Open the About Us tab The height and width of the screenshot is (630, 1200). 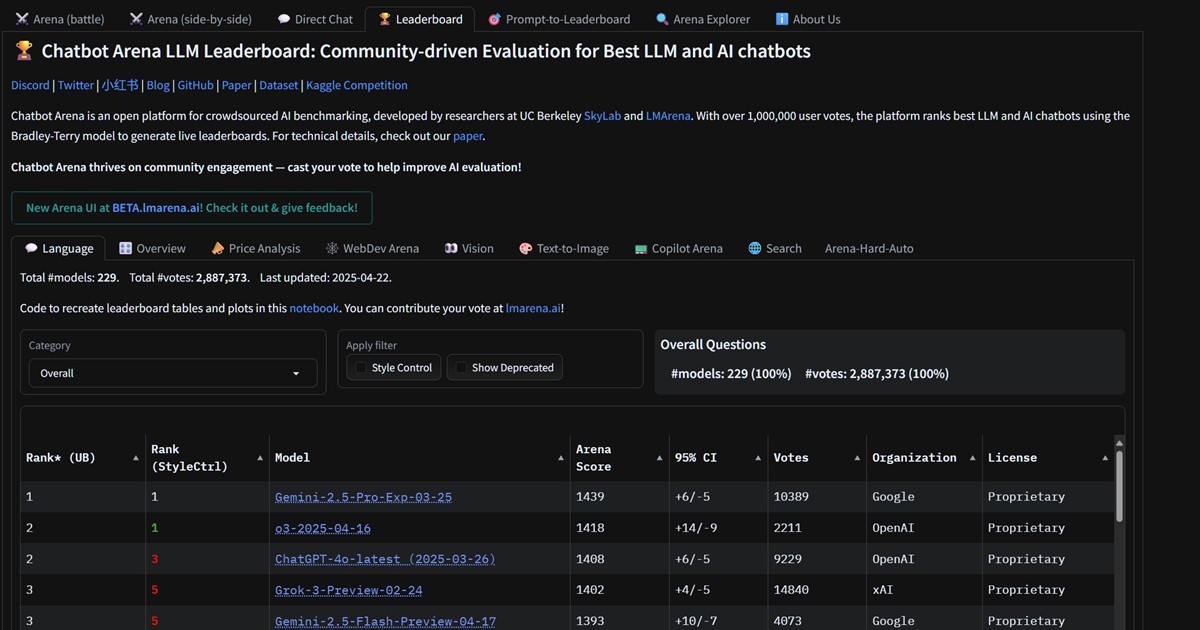click(x=808, y=19)
